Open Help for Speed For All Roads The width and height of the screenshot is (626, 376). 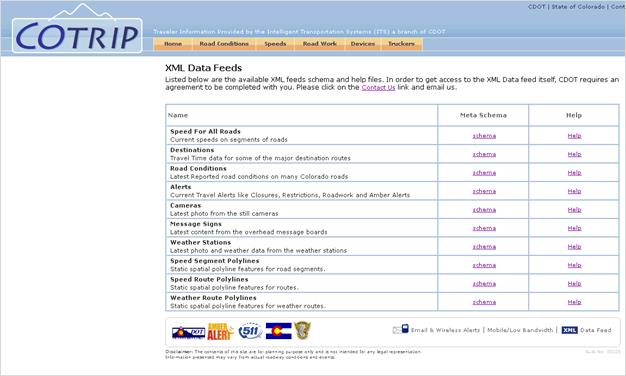point(574,136)
